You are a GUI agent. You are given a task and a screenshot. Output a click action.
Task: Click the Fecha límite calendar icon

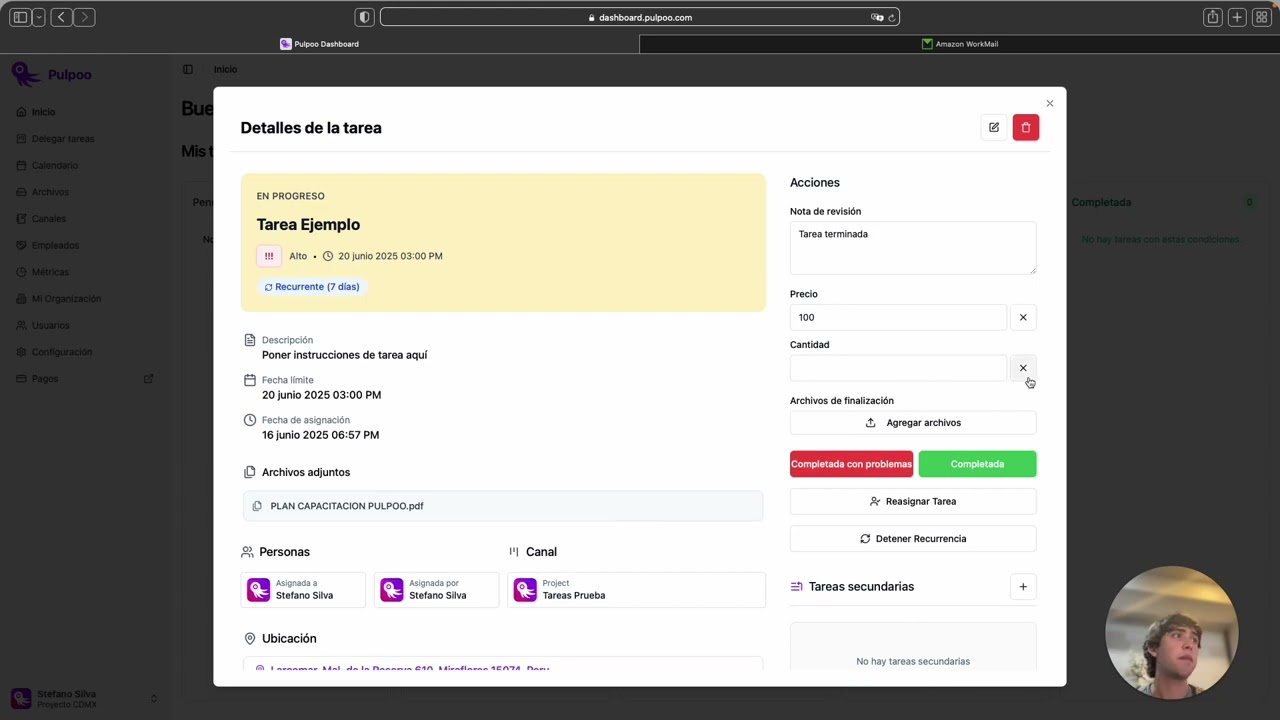pos(250,380)
